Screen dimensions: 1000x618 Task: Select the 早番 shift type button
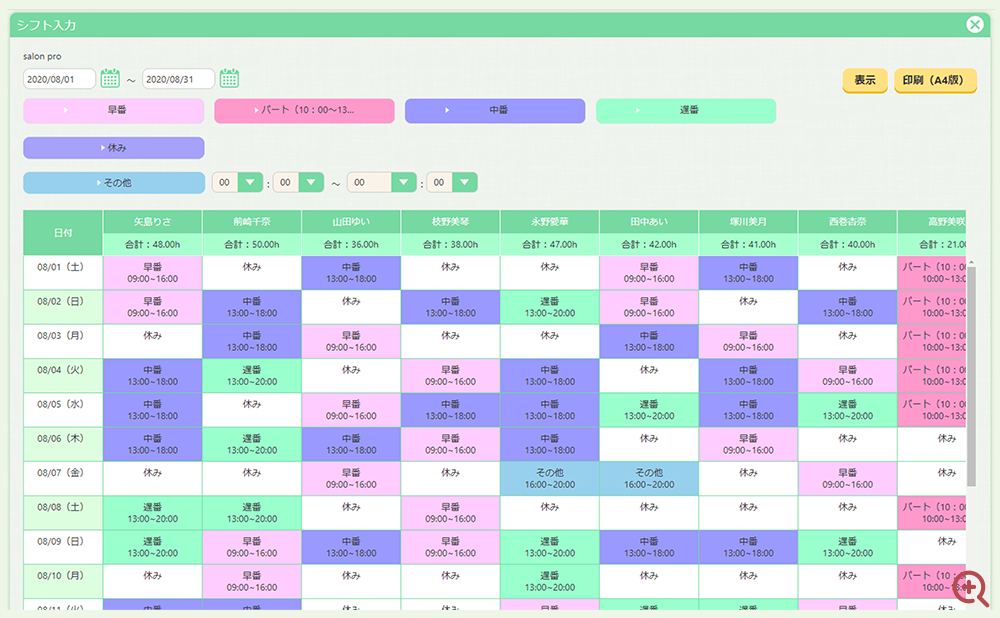[x=114, y=110]
